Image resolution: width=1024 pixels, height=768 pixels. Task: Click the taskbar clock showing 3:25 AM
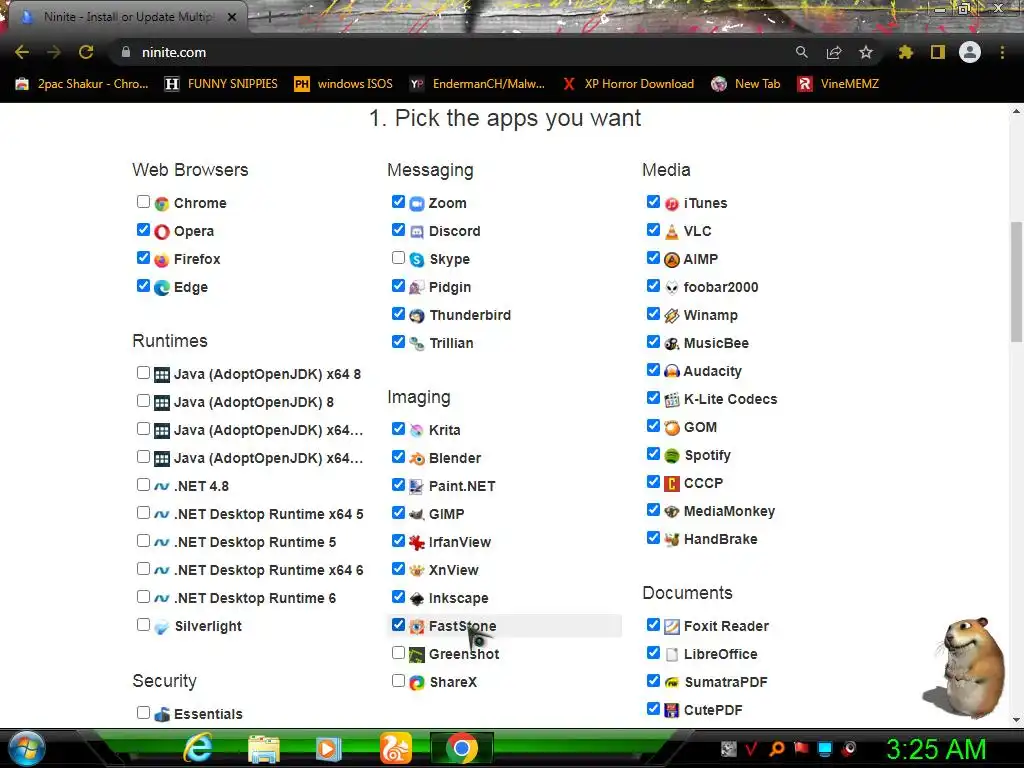[936, 749]
